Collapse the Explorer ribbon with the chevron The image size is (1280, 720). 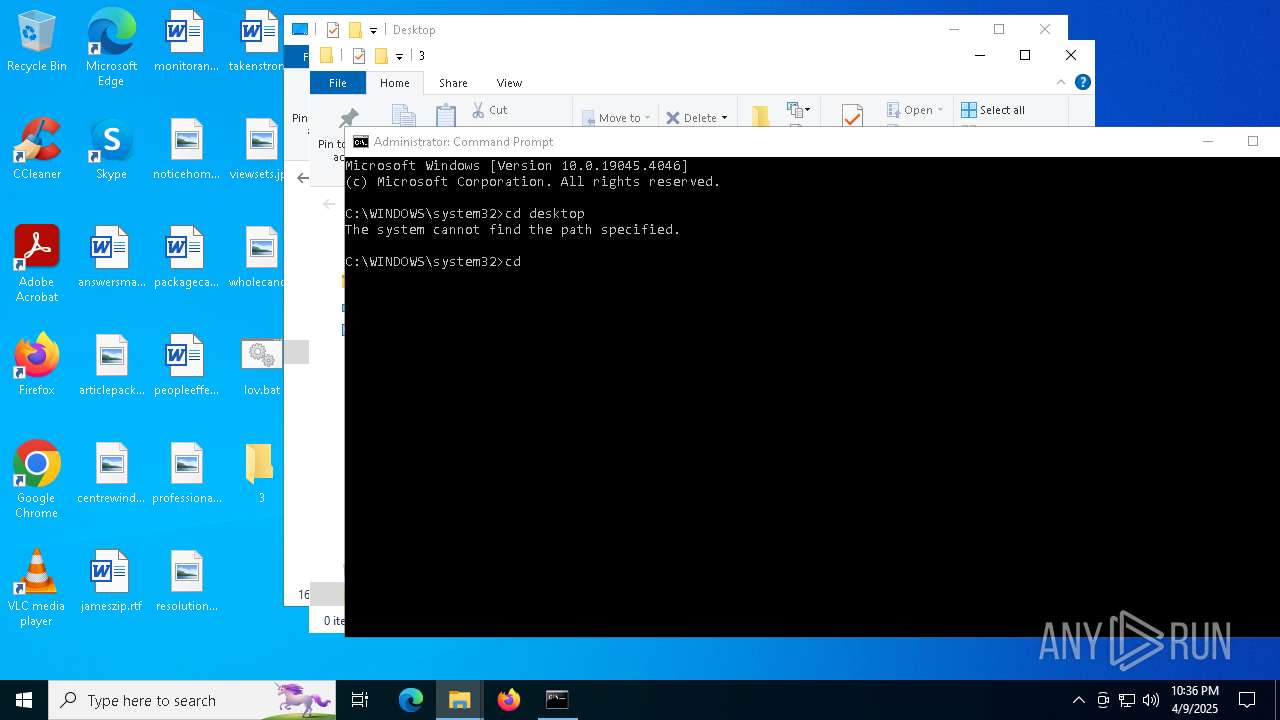click(1061, 83)
